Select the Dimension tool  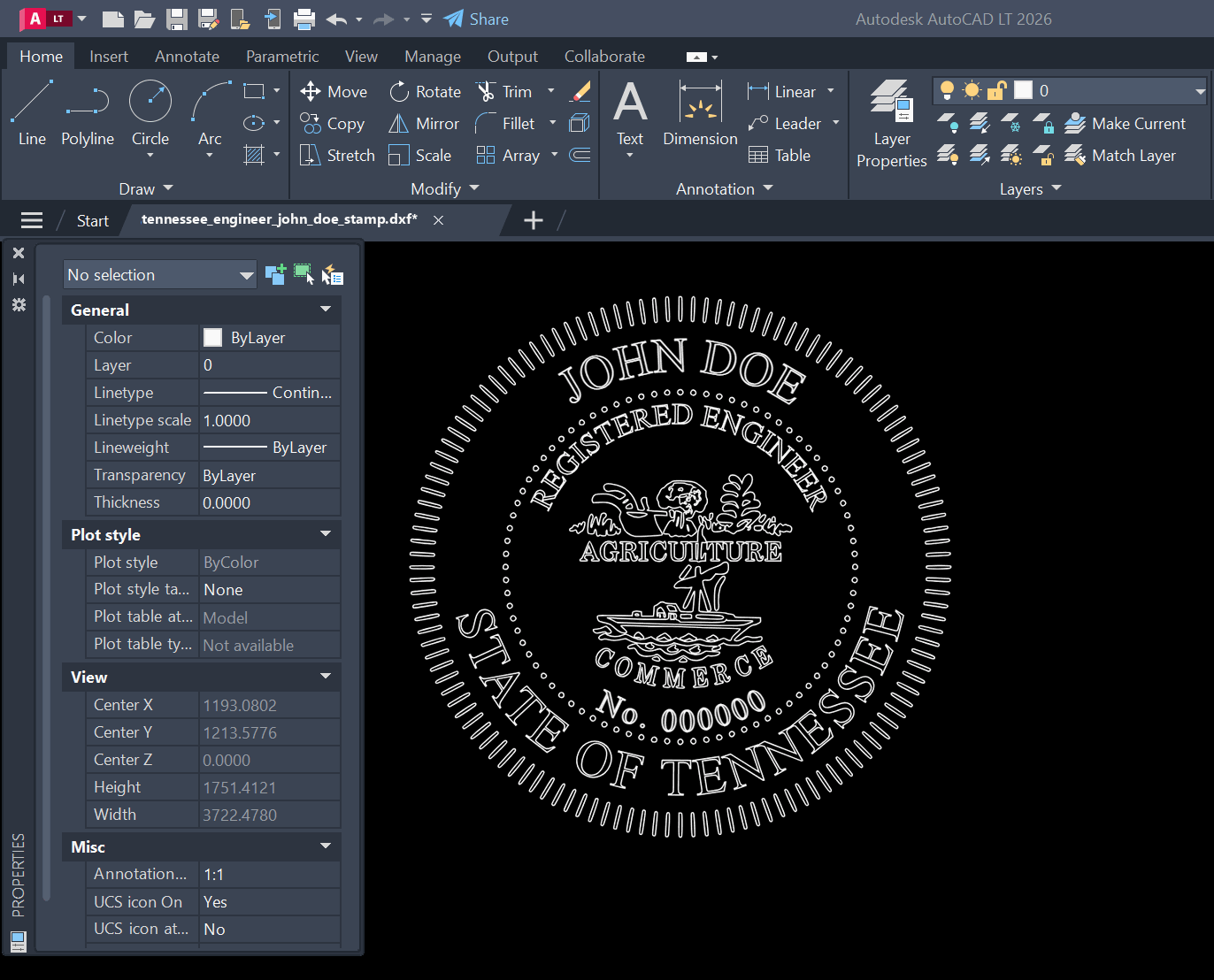700,112
